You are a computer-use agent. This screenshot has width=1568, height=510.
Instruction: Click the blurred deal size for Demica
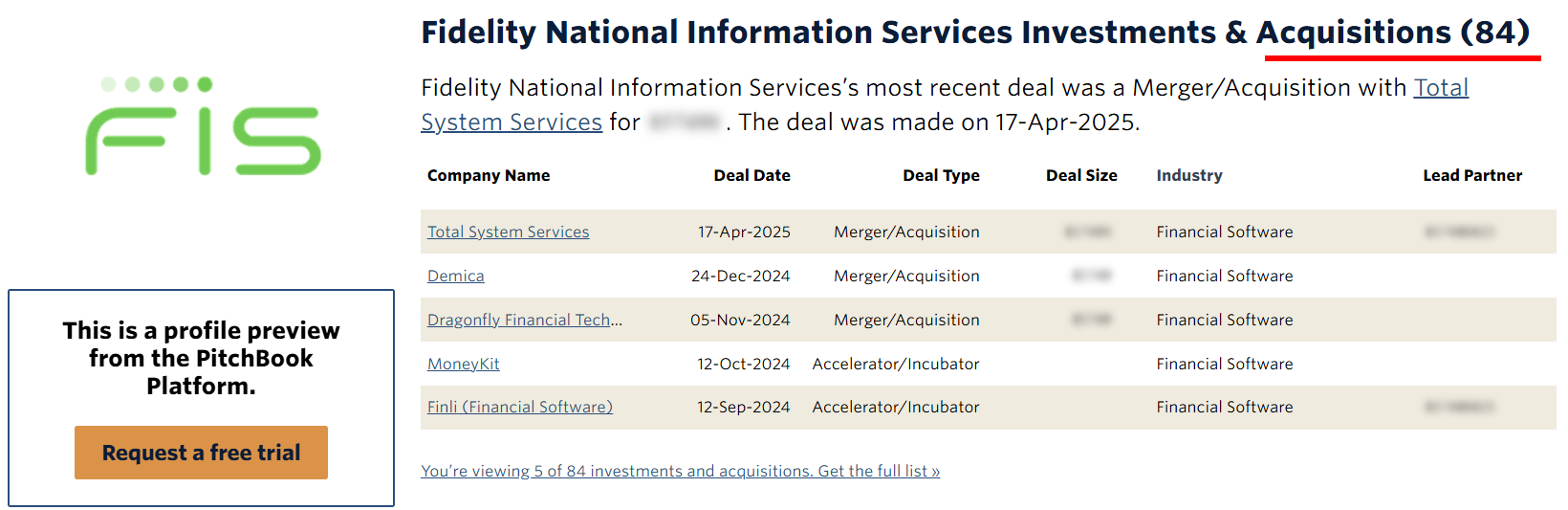(1091, 276)
